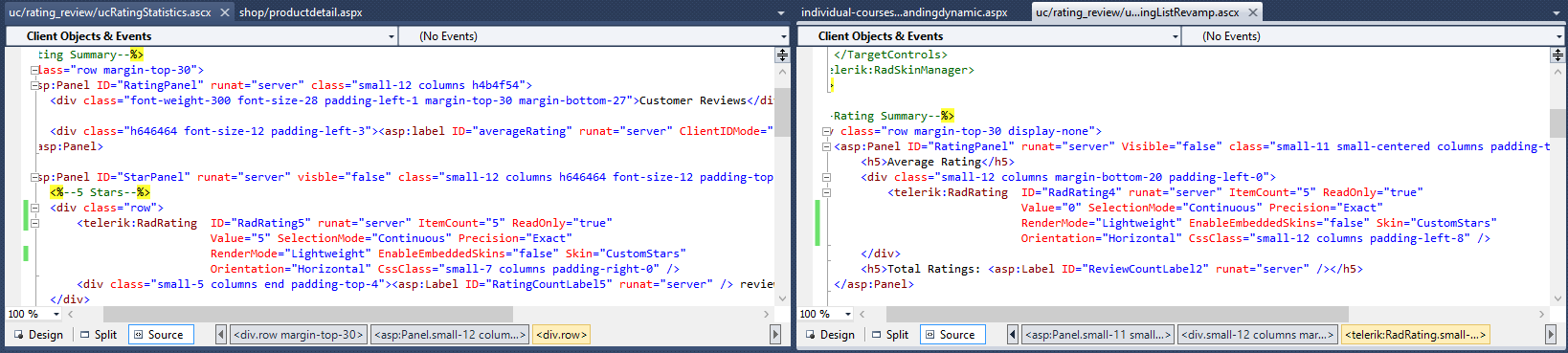Viewport: 1568px width, 353px height.
Task: Collapse the RadRating4 telerik block
Action: click(826, 192)
